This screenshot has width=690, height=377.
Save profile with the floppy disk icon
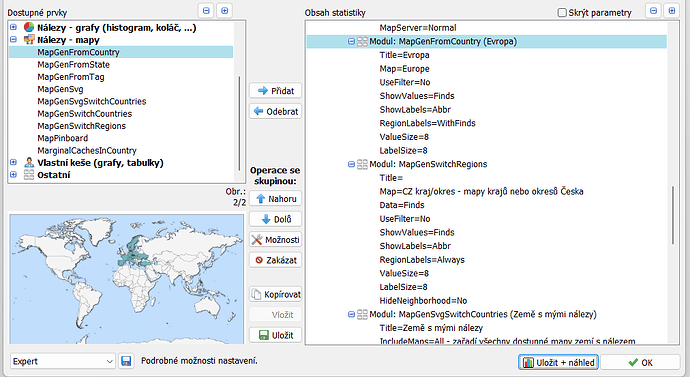(x=126, y=361)
